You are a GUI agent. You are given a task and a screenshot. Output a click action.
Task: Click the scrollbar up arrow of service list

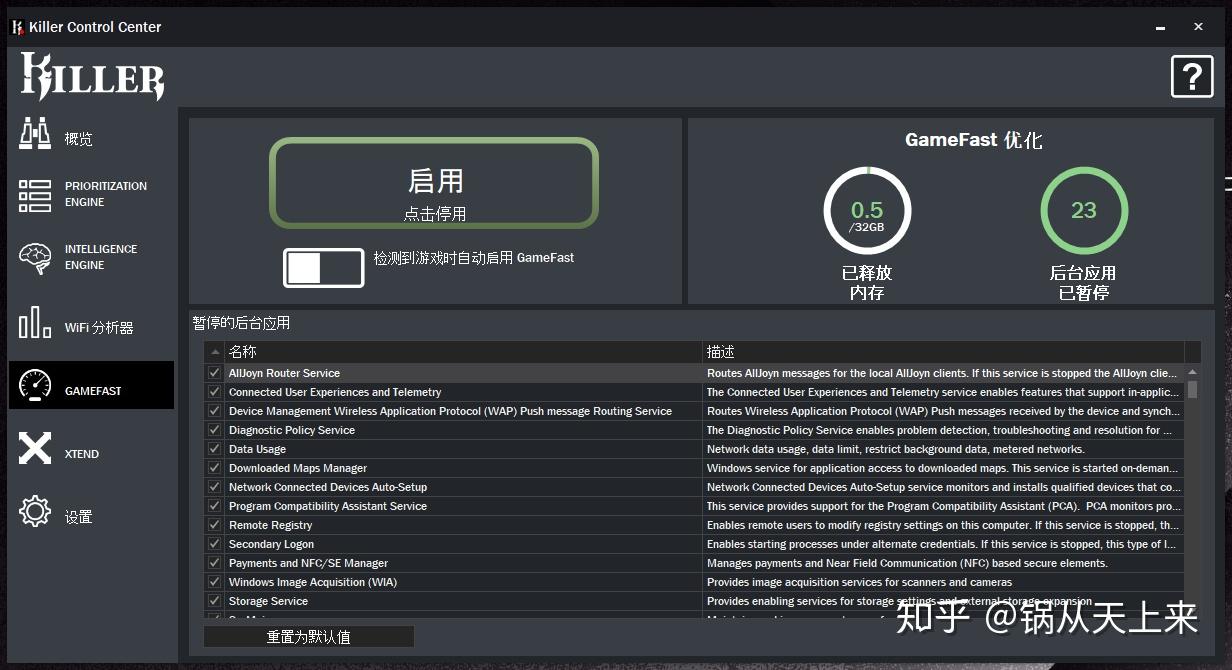coord(1192,372)
